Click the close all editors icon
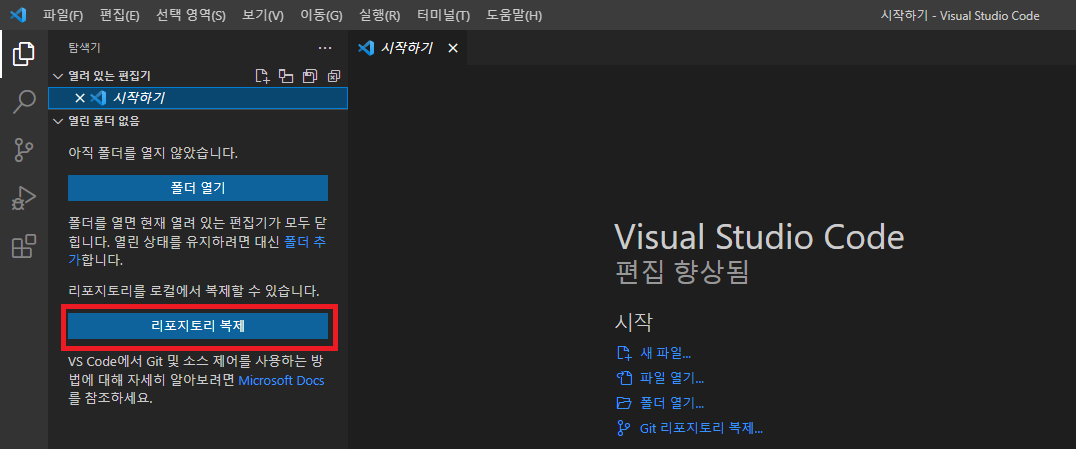 334,76
